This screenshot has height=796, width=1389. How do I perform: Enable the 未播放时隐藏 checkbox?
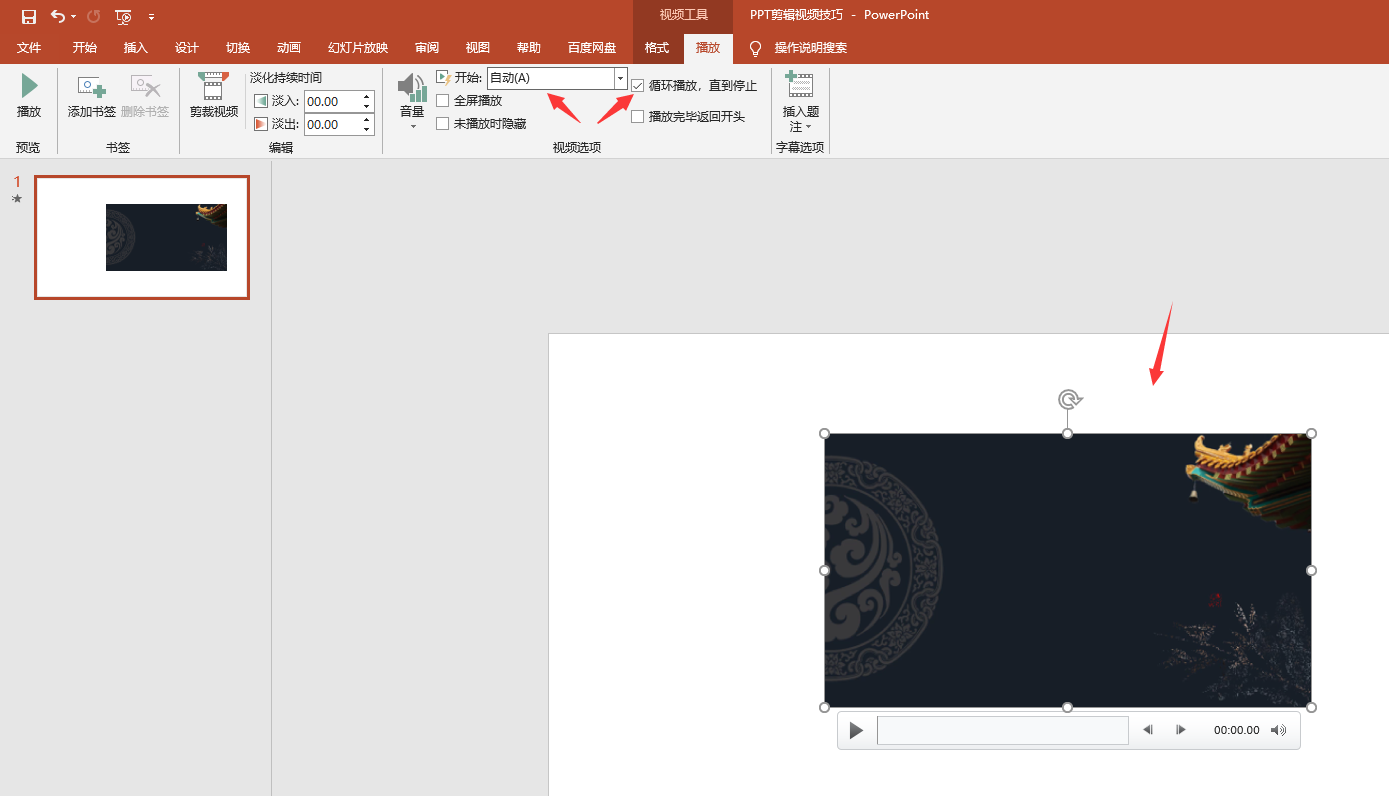pyautogui.click(x=443, y=124)
